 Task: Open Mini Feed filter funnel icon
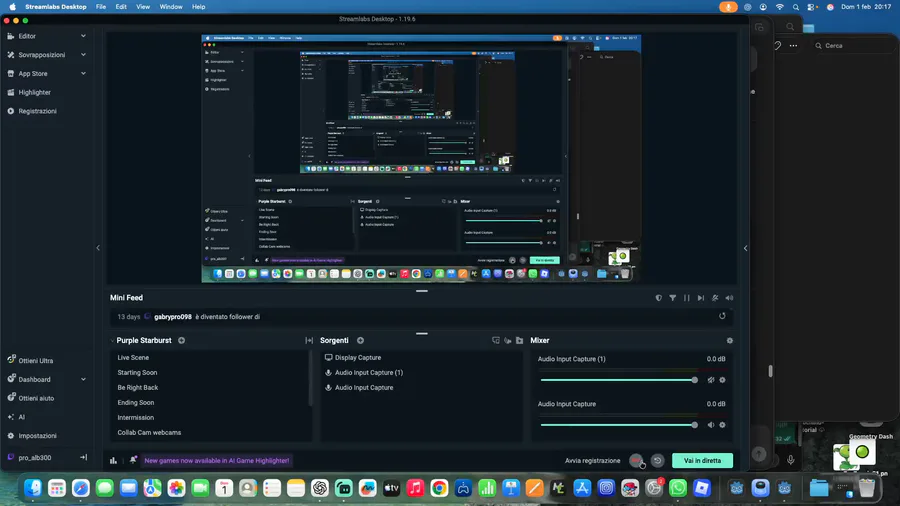(673, 298)
